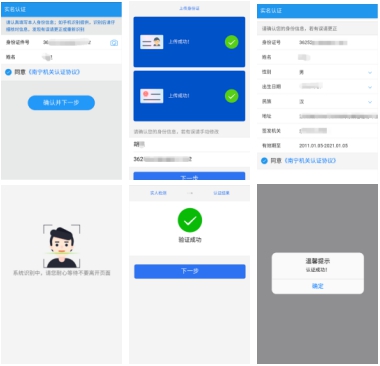Switch to the 认证结果 step tab
The width and height of the screenshot is (380, 366).
click(x=221, y=193)
